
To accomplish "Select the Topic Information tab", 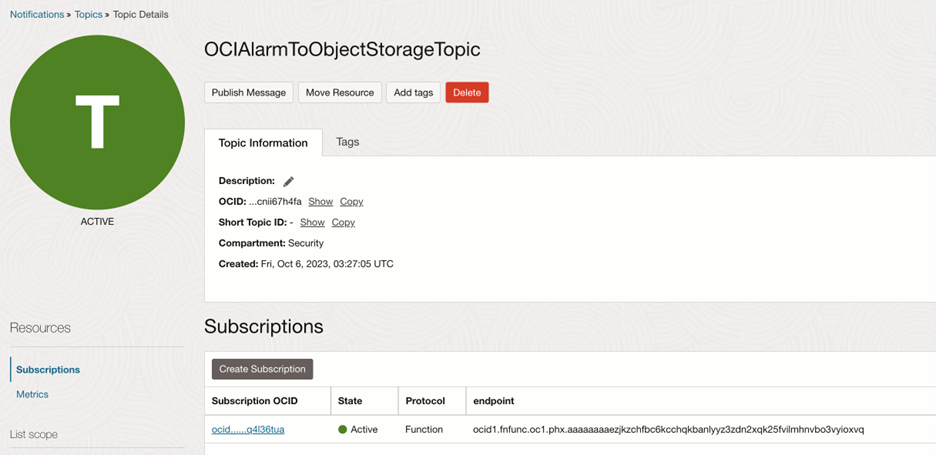I will [x=263, y=143].
